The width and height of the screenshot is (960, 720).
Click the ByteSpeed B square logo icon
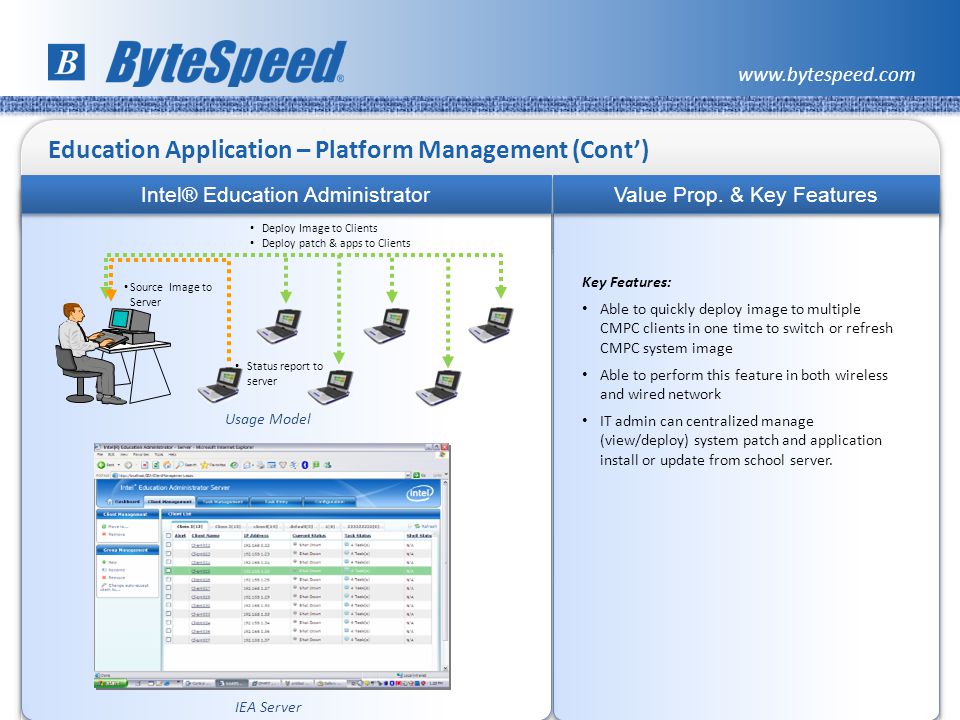coord(66,62)
